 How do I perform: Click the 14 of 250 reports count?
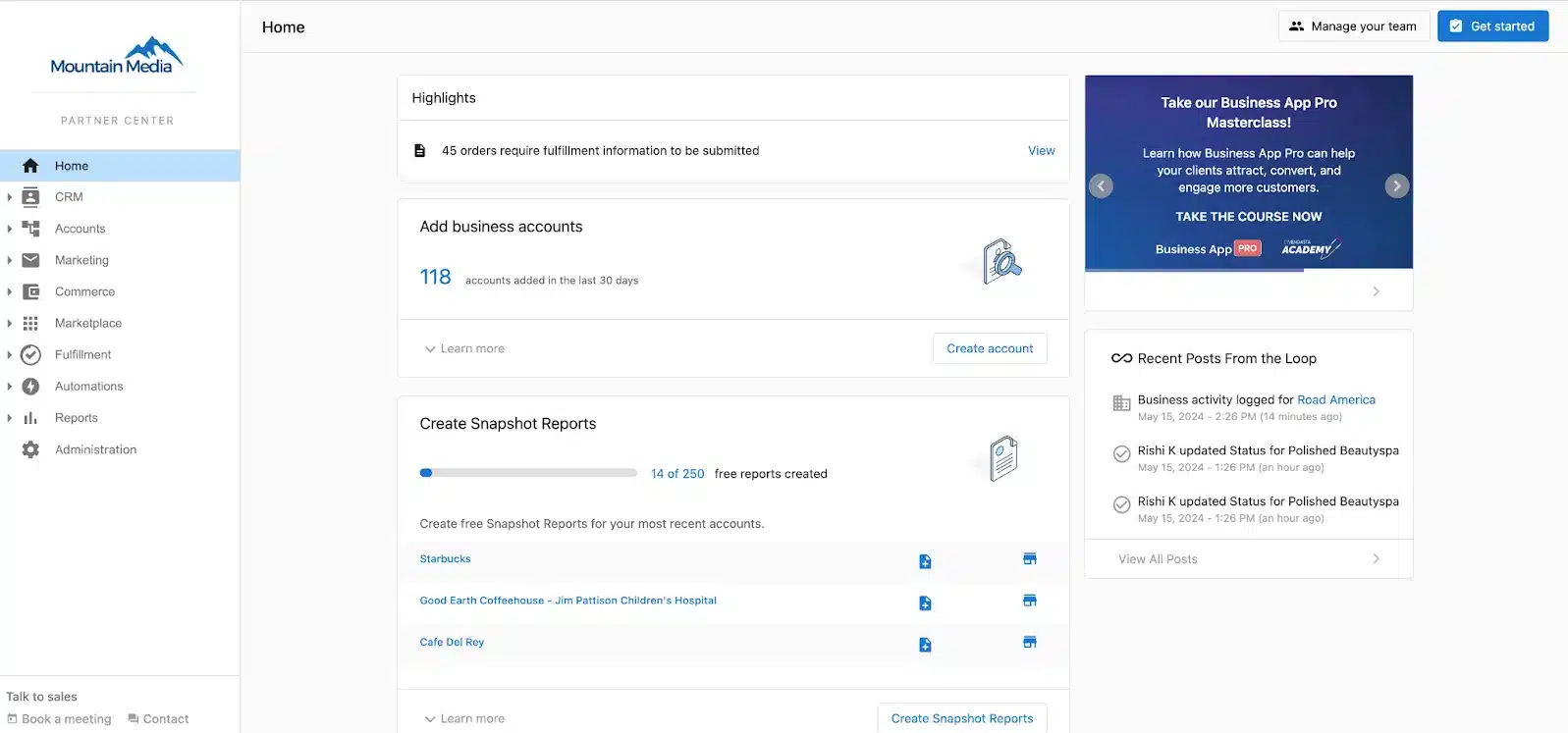(x=677, y=474)
